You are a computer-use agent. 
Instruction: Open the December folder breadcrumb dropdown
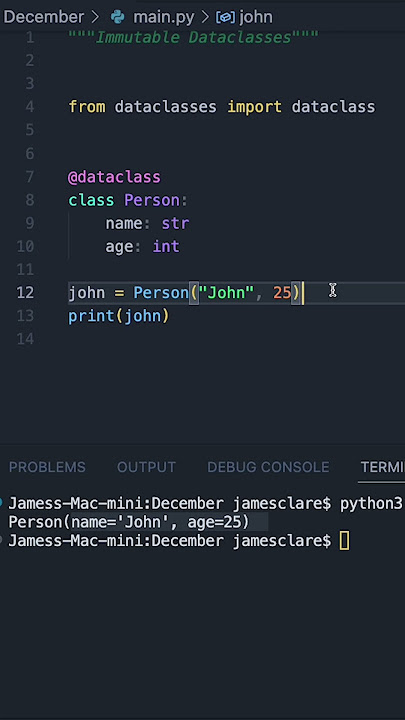click(44, 17)
